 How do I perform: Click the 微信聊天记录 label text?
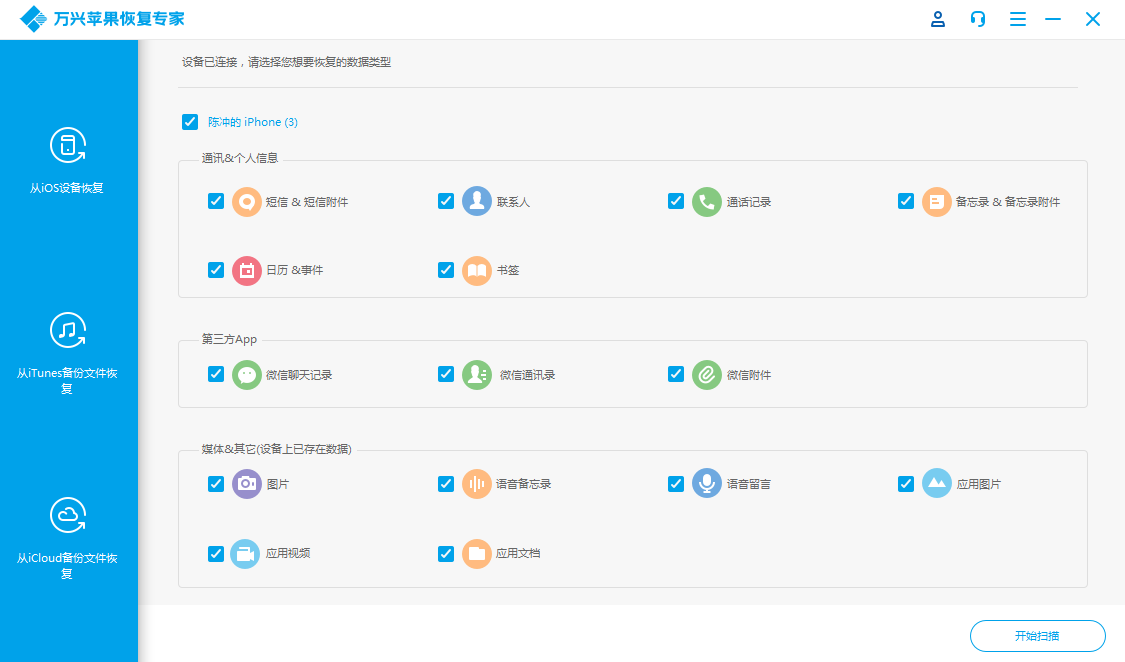pyautogui.click(x=299, y=375)
